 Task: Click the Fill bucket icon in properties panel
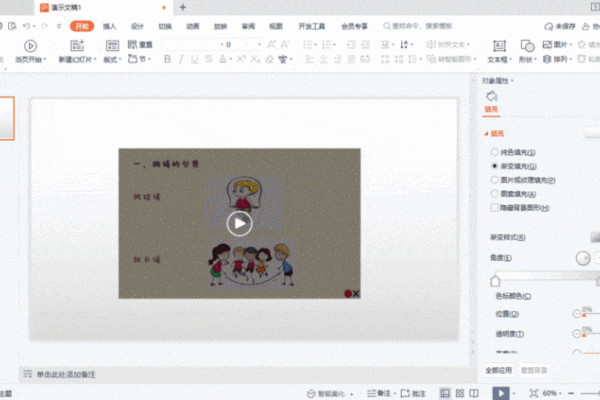click(491, 95)
